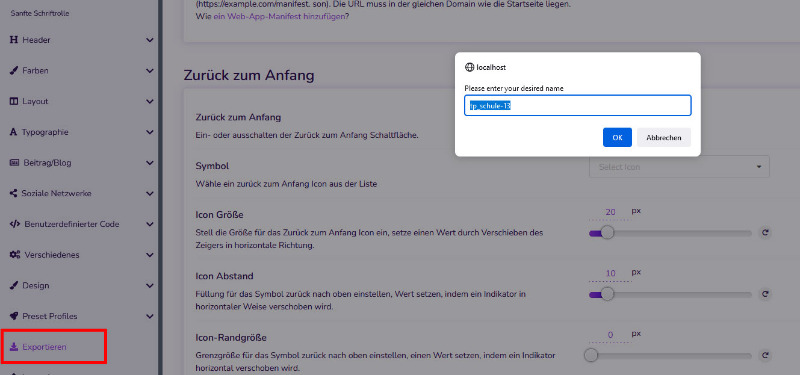Open the Select Icon dropdown
This screenshot has height=375, width=800.
[x=679, y=167]
